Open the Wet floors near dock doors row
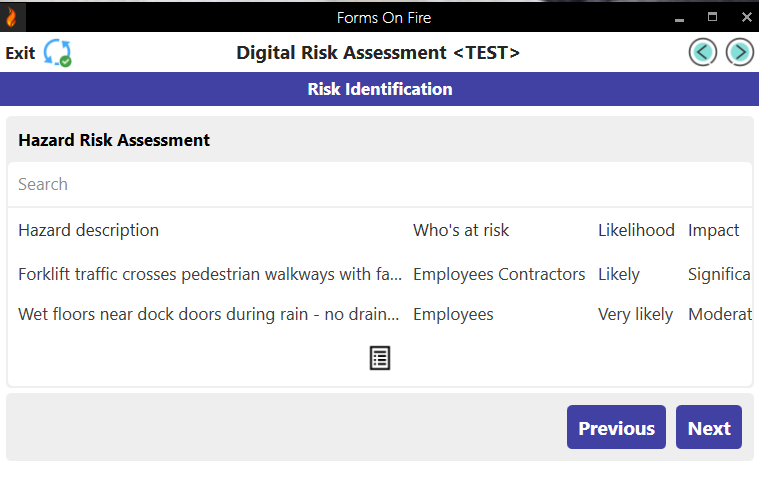 click(380, 314)
